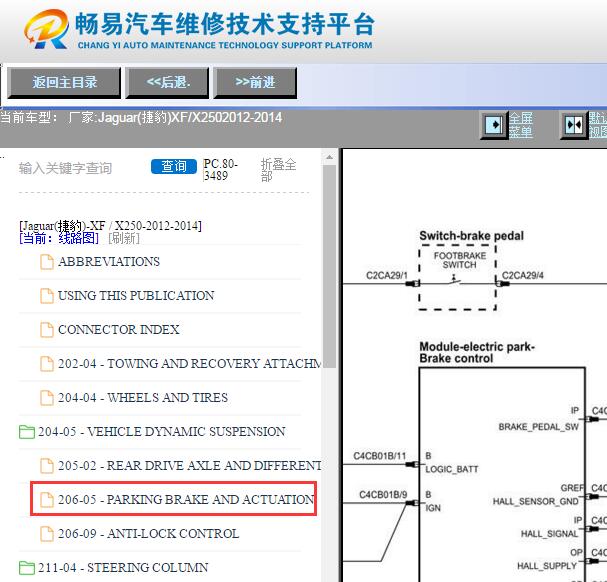Click the 202-04 page icon
Viewport: 607px width, 582px height.
[47, 364]
